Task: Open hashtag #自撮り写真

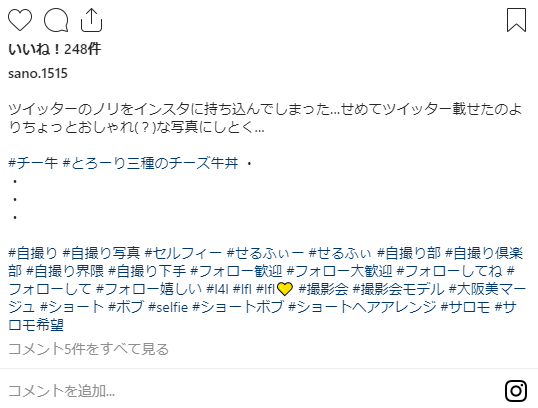Action: 102,253
